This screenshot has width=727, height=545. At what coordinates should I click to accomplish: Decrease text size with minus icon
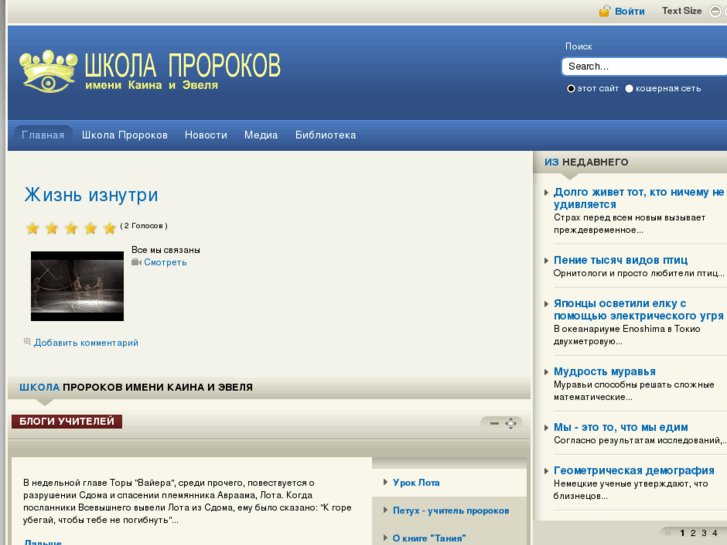715,11
